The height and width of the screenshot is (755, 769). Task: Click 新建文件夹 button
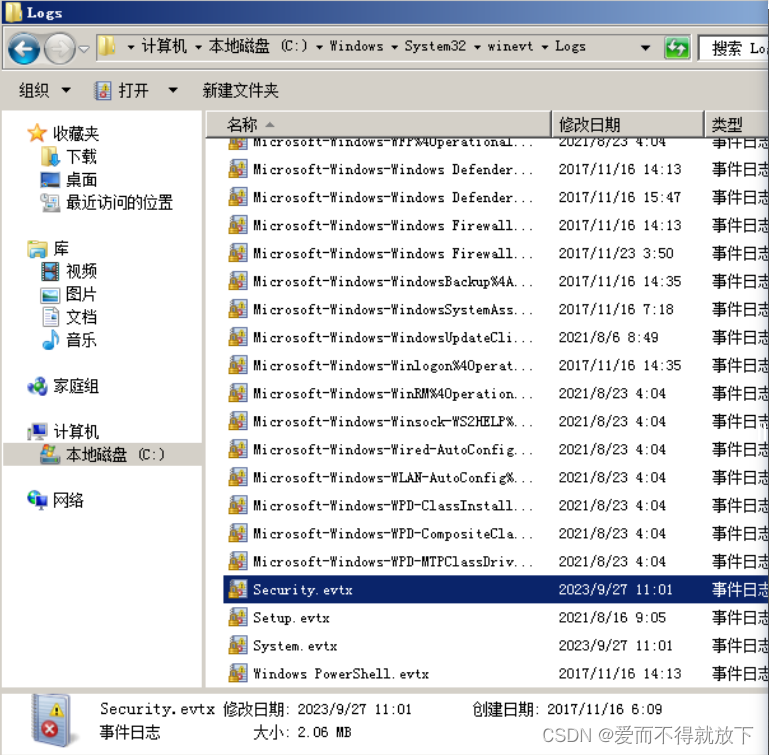pos(240,90)
